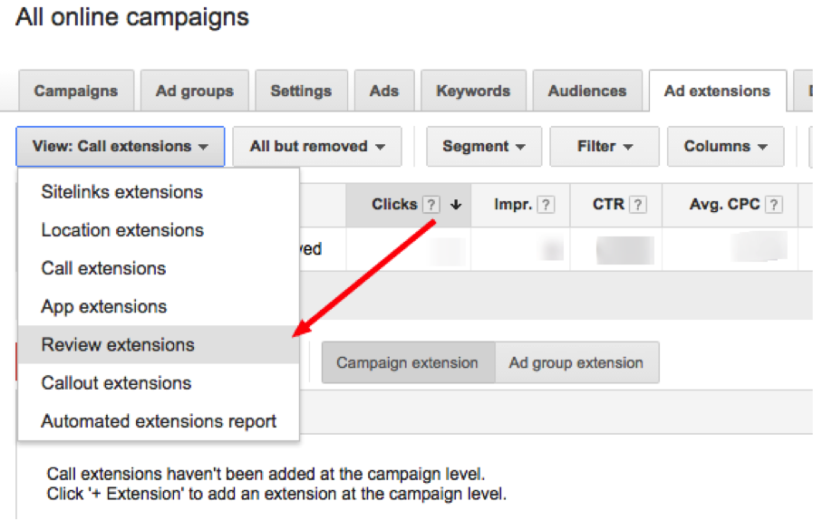This screenshot has height=520, width=813.
Task: Pick App extensions from the dropdown
Action: 104,307
